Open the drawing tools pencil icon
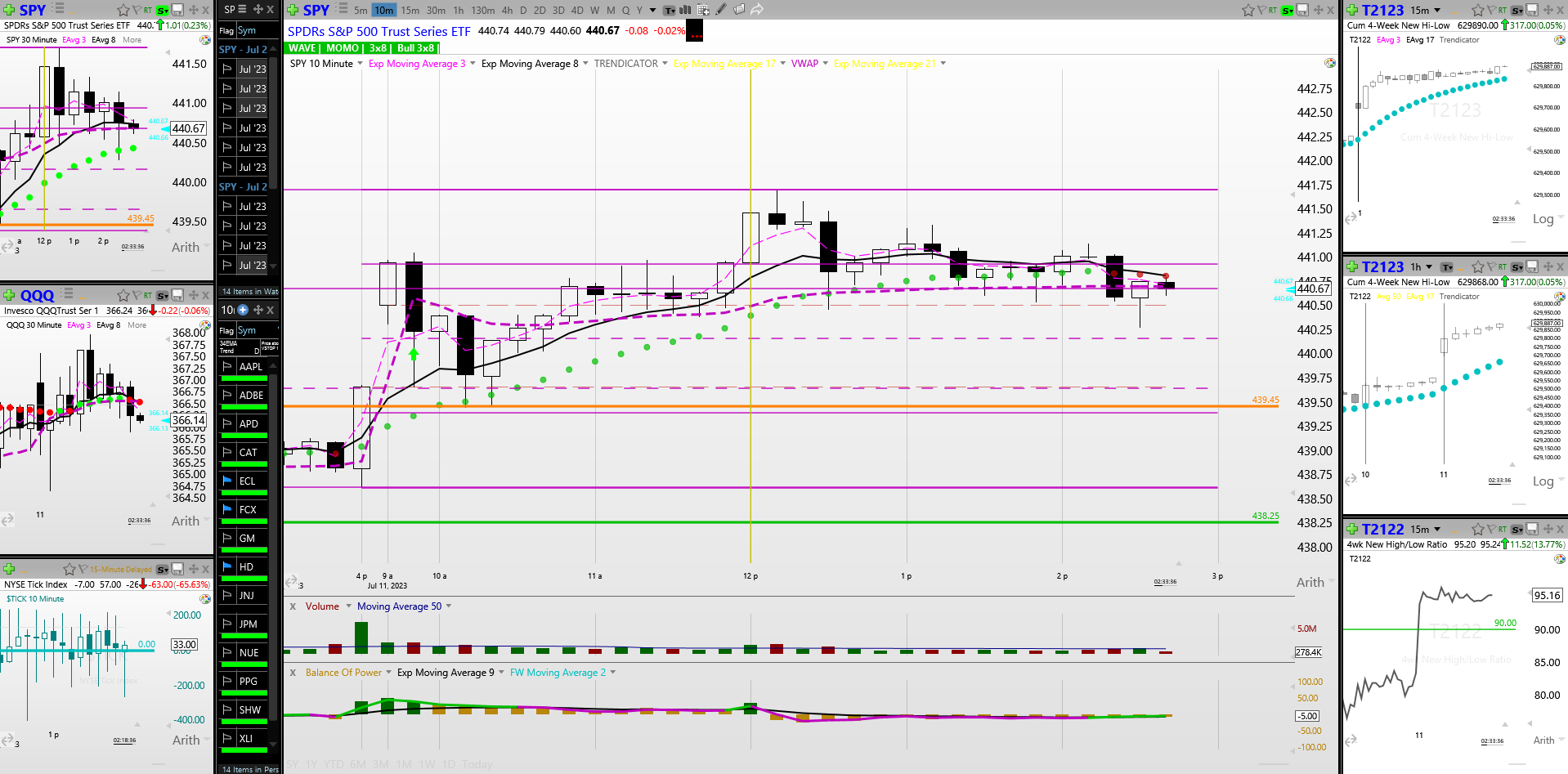 720,10
